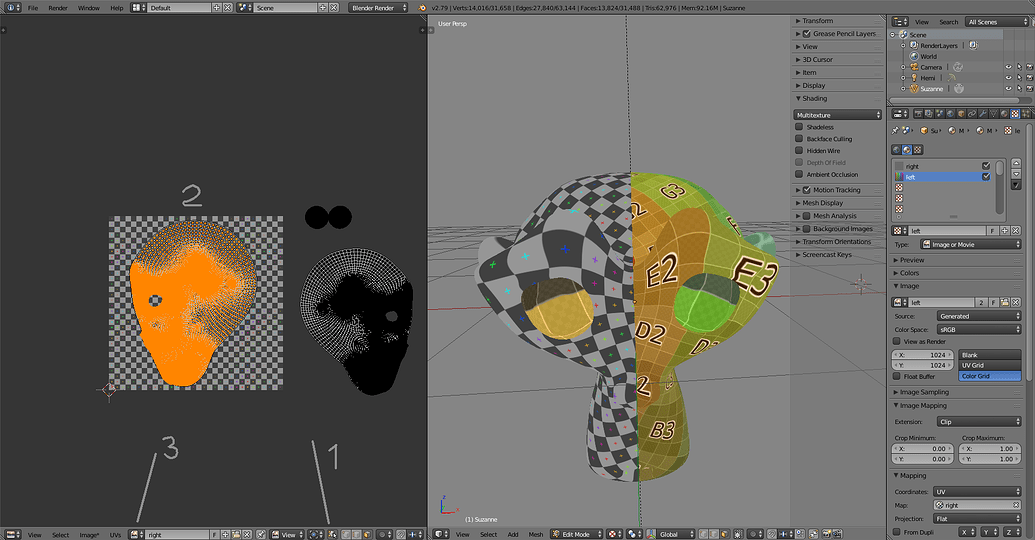Open the Render menu
The image size is (1035, 540).
(x=58, y=8)
